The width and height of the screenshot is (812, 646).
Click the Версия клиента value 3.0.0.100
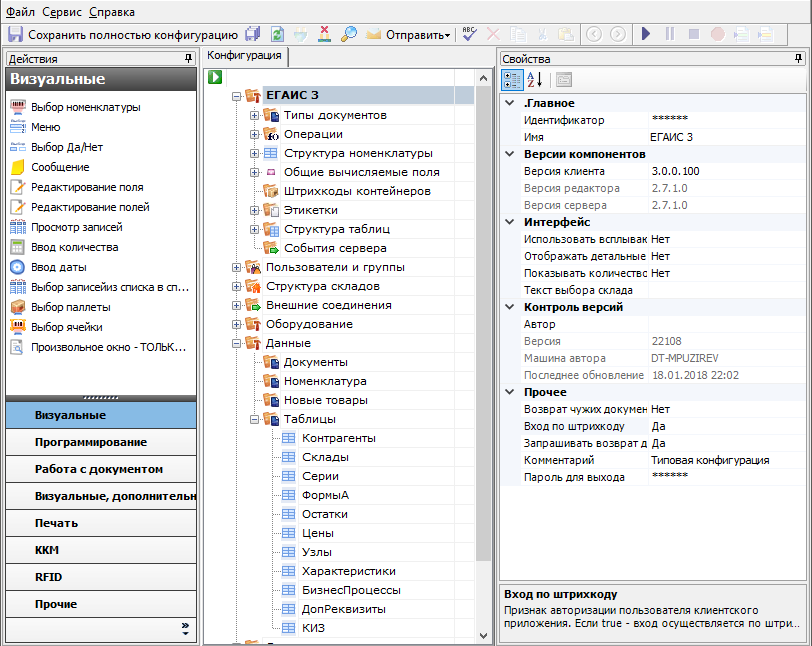(727, 171)
